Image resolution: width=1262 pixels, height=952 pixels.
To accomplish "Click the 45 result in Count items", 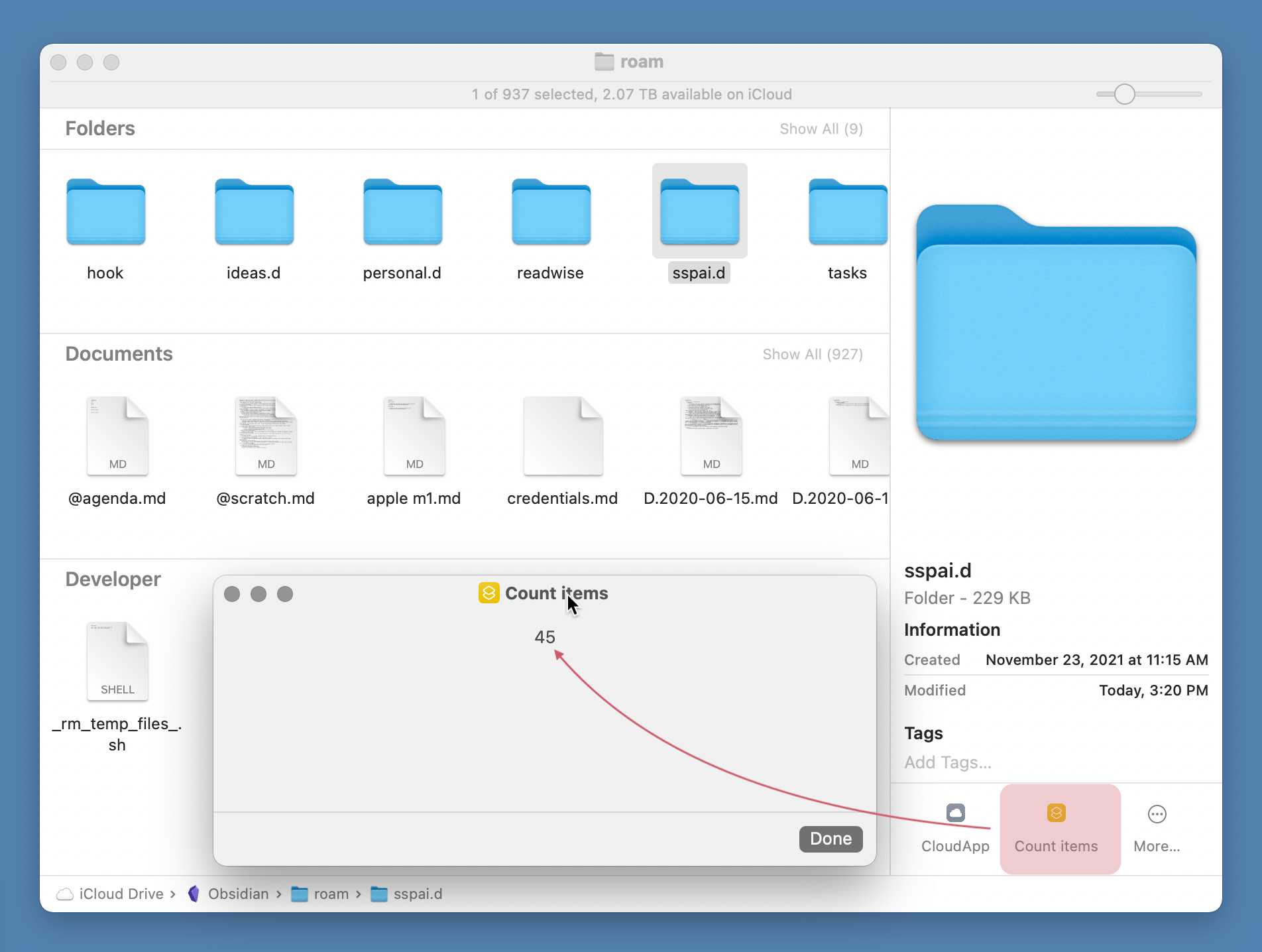I will (545, 637).
